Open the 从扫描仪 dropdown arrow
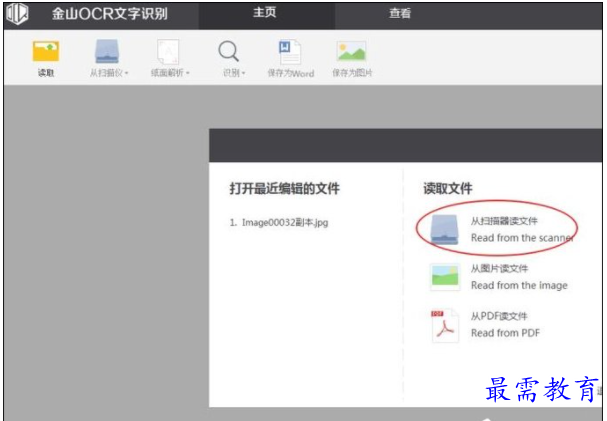 coord(127,73)
